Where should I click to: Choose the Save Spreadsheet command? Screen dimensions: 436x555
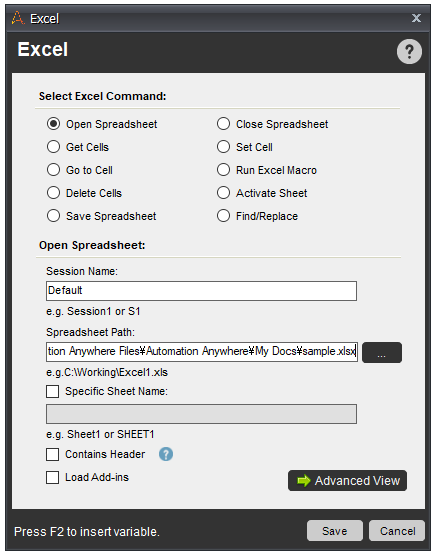point(53,216)
